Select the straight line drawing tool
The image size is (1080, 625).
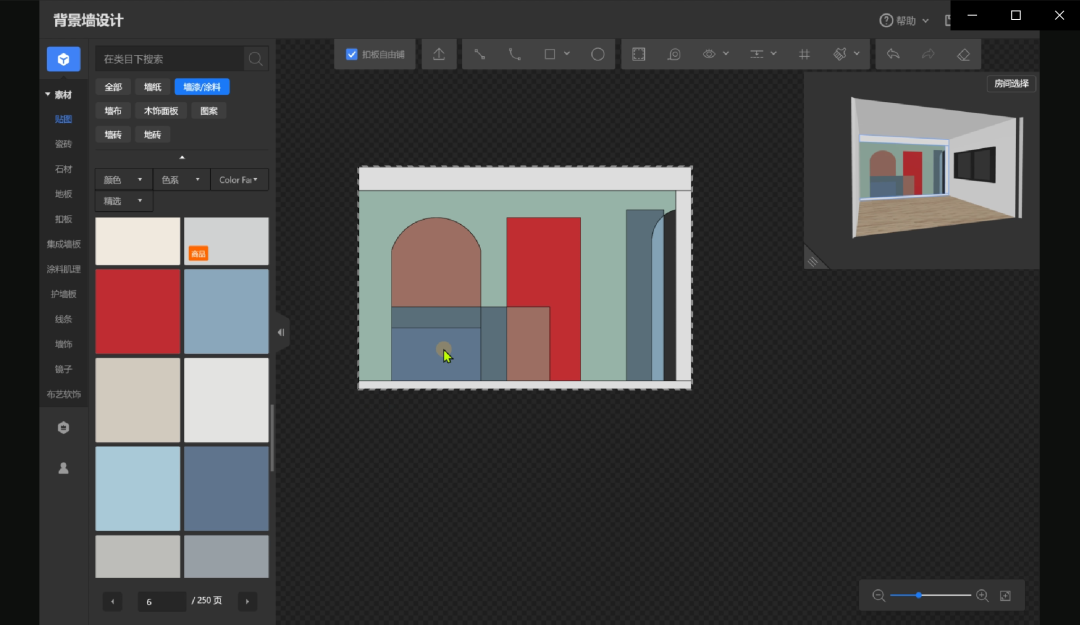tap(480, 54)
